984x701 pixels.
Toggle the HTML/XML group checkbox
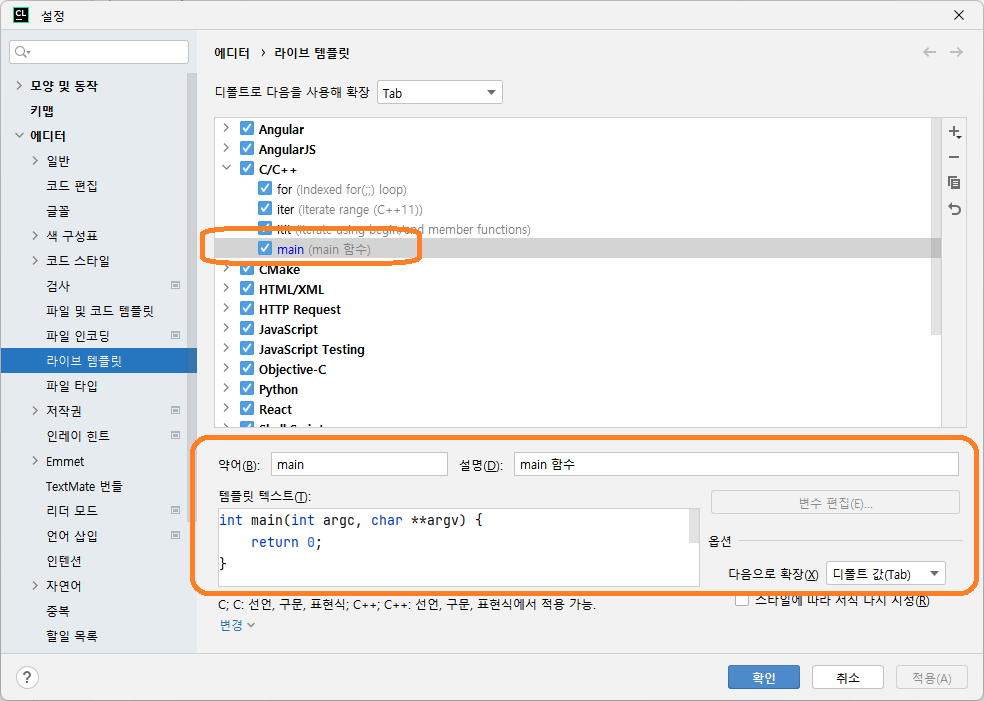tap(247, 289)
